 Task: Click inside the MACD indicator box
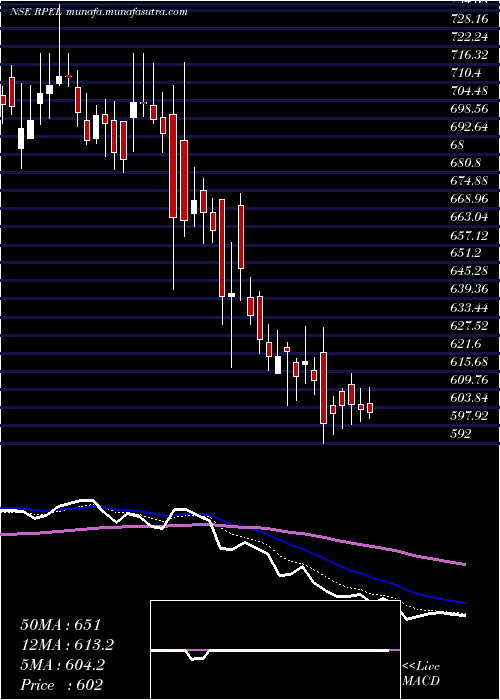coord(275,650)
